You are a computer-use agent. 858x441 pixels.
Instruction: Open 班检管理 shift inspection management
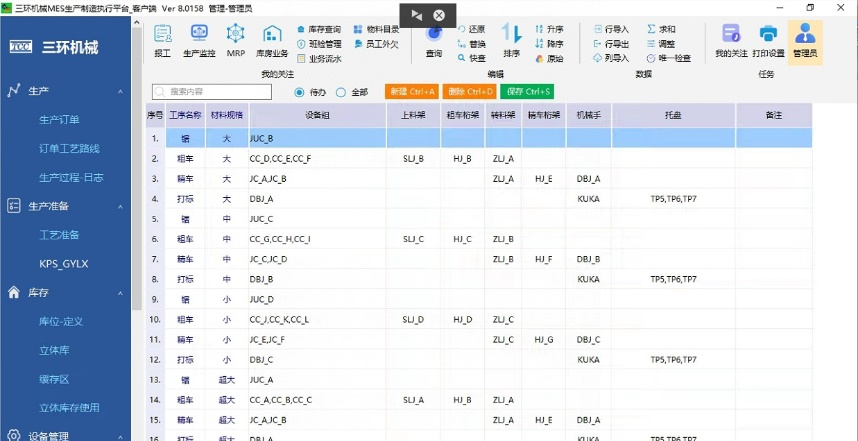coord(320,44)
